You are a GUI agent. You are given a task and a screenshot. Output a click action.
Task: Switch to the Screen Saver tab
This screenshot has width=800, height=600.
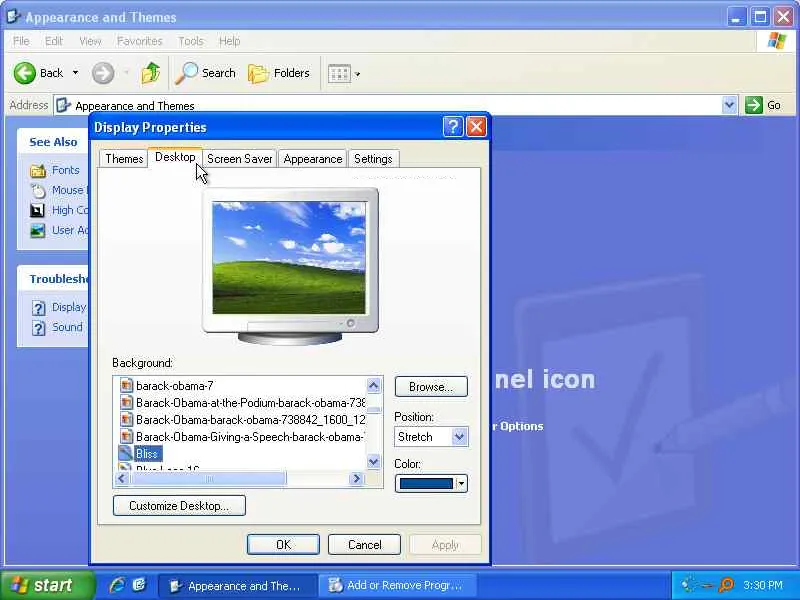tap(239, 159)
